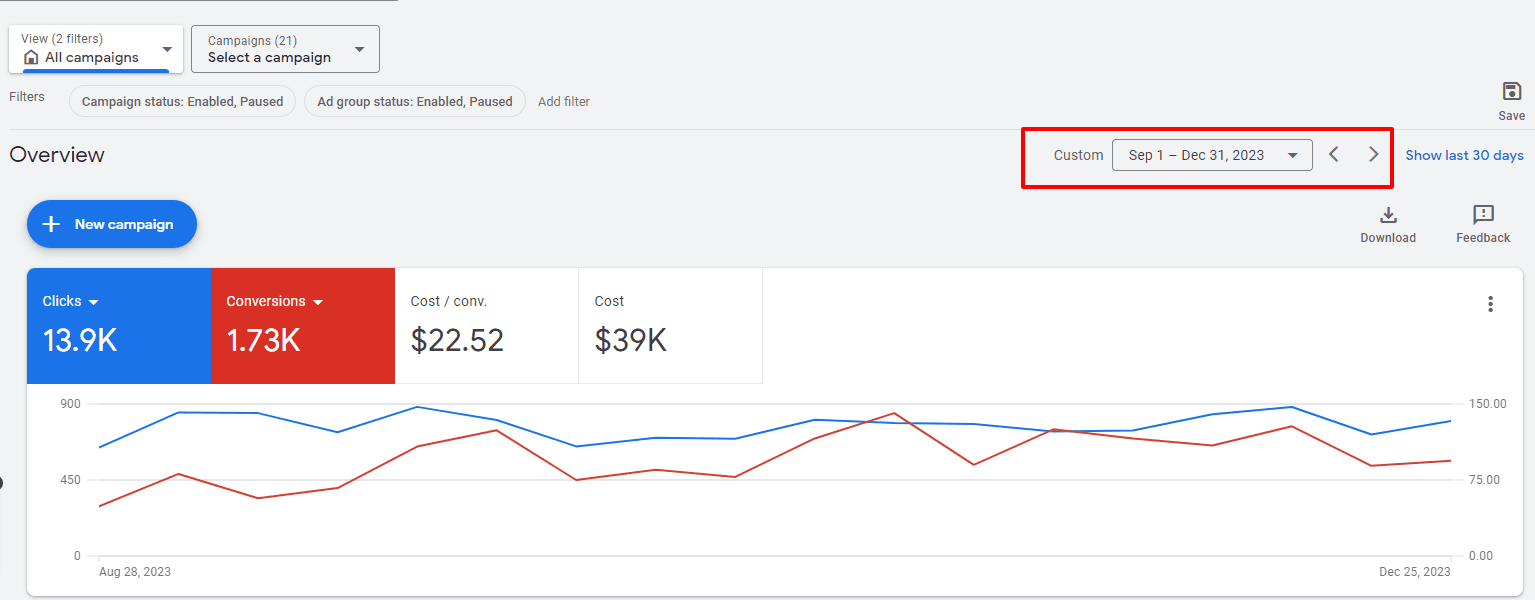Open the Sep 1 – Dec 31, 2023 date picker
The width and height of the screenshot is (1535, 600).
[x=1211, y=155]
